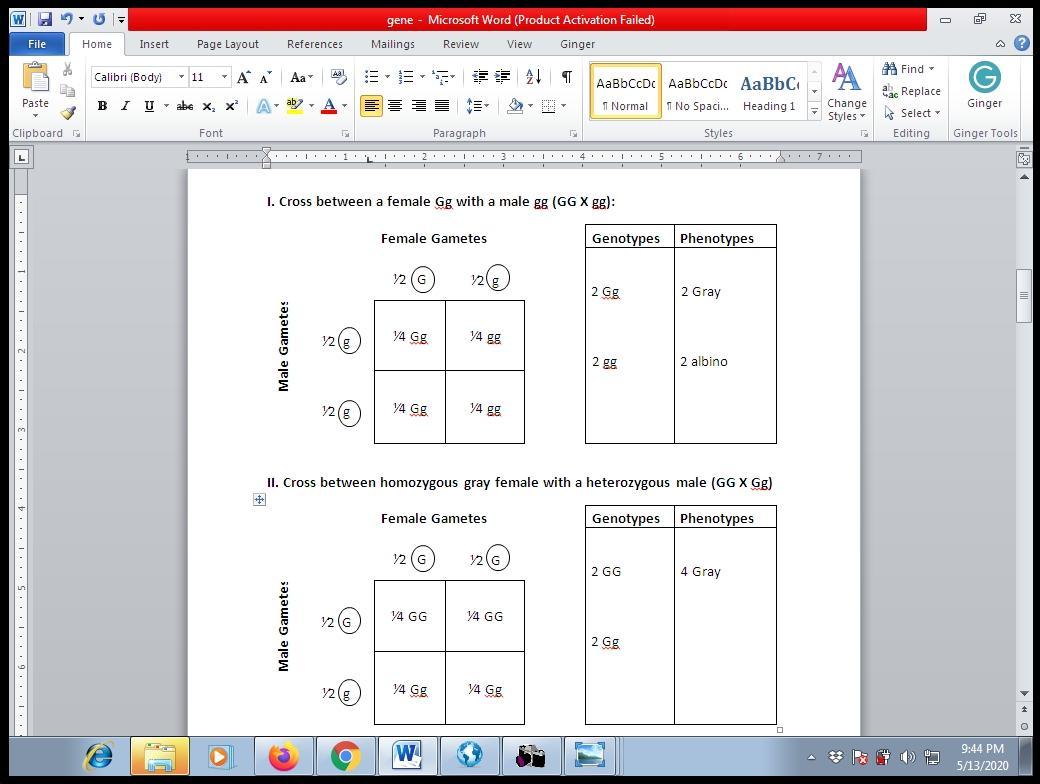Screen dimensions: 1040x784
Task: Toggle Bold formatting
Action: (x=102, y=105)
